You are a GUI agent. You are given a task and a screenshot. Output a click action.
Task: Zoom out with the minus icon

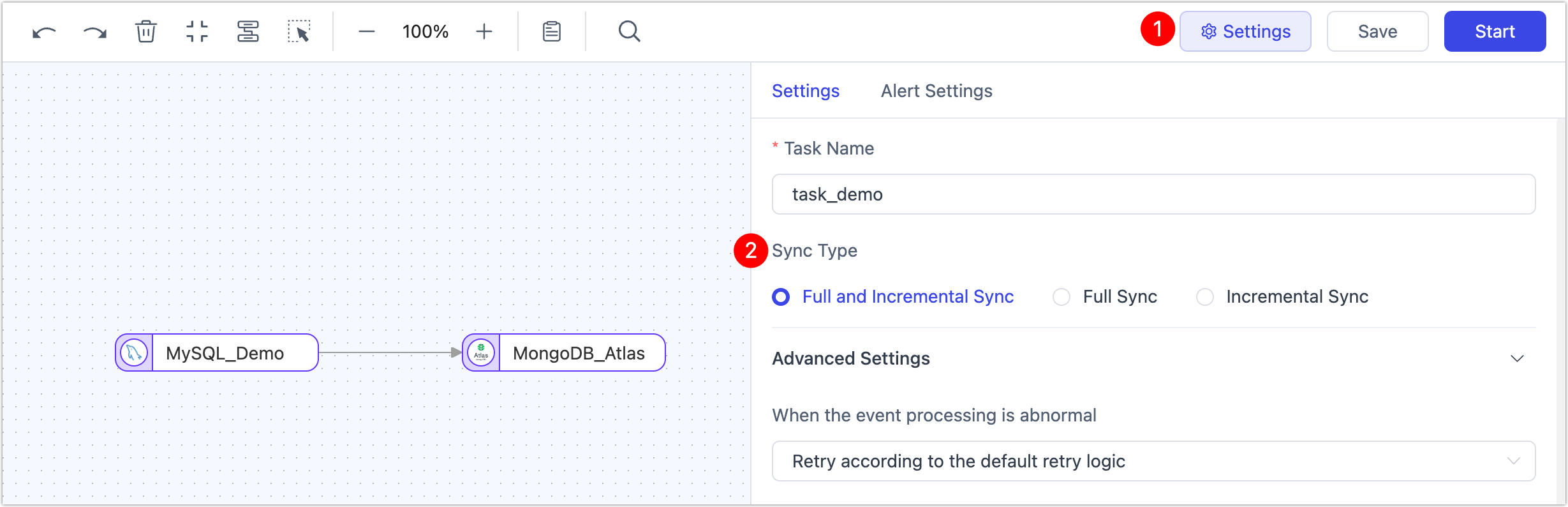tap(366, 31)
